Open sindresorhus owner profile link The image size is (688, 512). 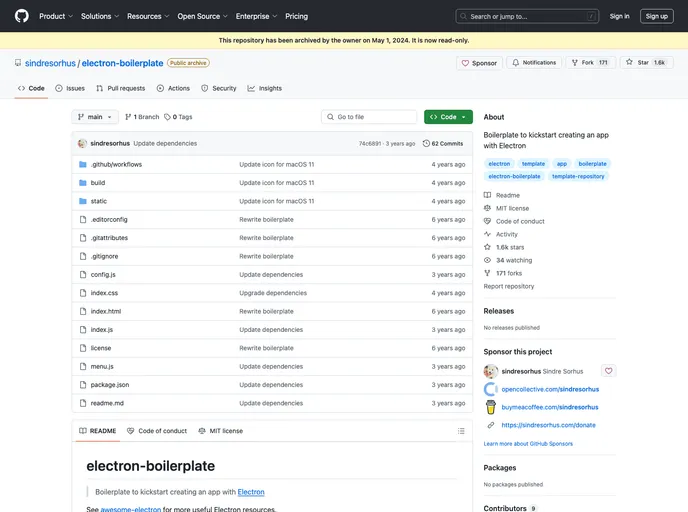pyautogui.click(x=50, y=63)
